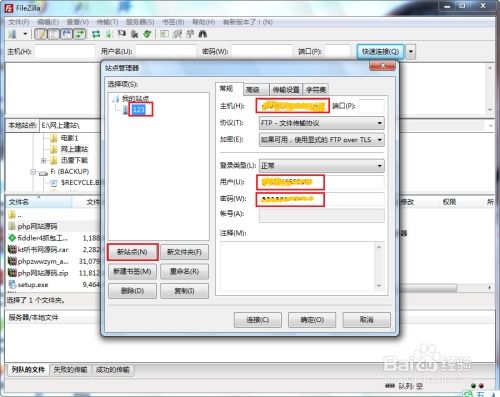Screen dimensions: 500x397
Task: Click the 确定(O) button
Action: click(312, 320)
